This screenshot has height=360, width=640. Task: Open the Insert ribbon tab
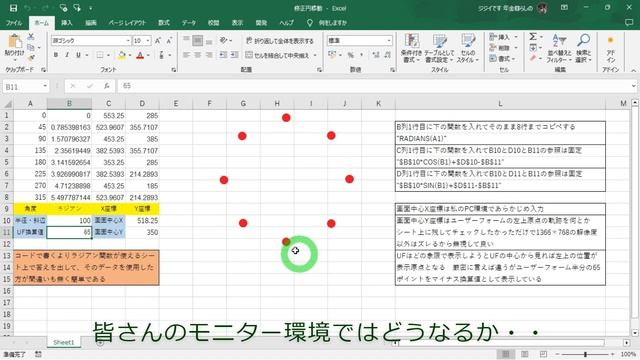click(67, 23)
